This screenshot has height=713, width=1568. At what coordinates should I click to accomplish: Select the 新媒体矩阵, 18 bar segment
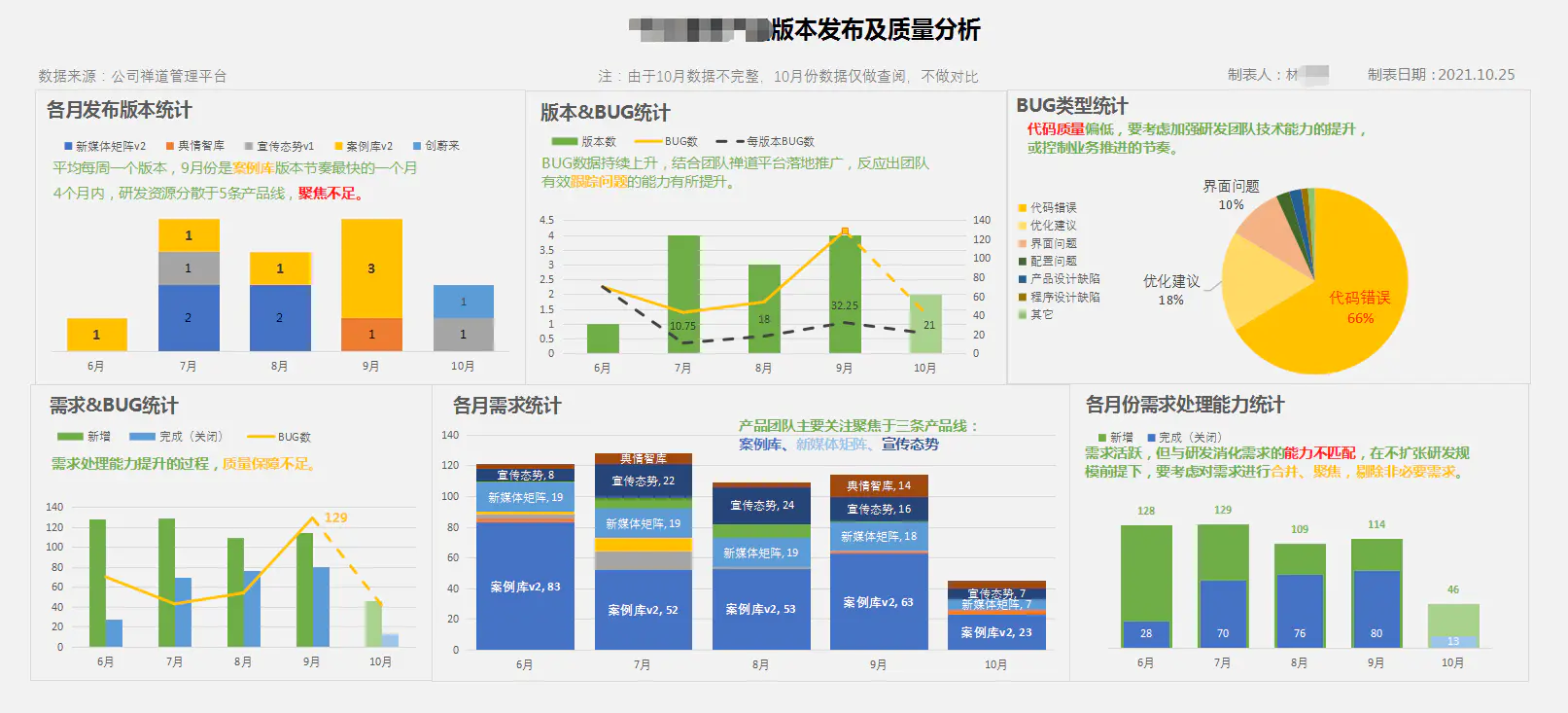[x=879, y=536]
